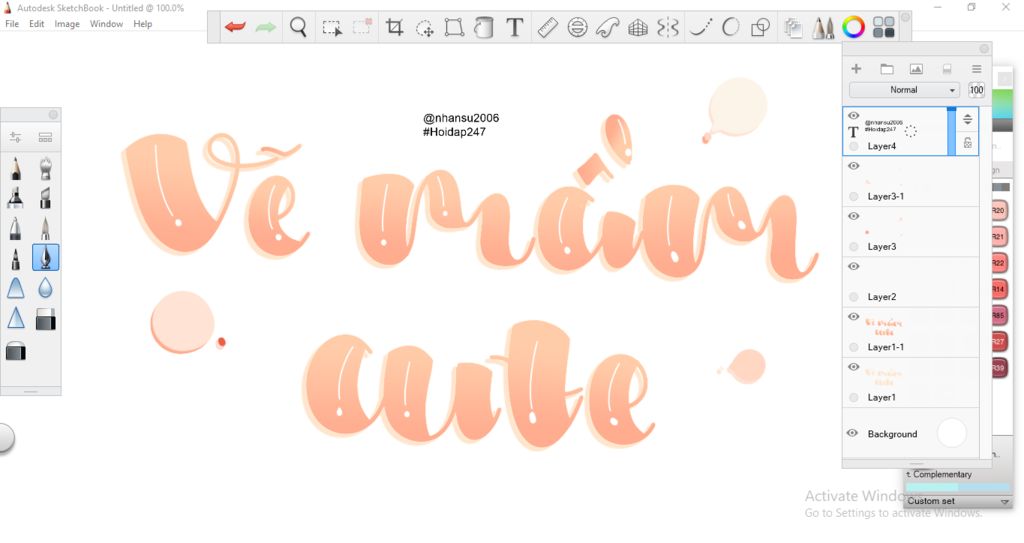Toggle visibility of Layer1-1

(x=853, y=317)
